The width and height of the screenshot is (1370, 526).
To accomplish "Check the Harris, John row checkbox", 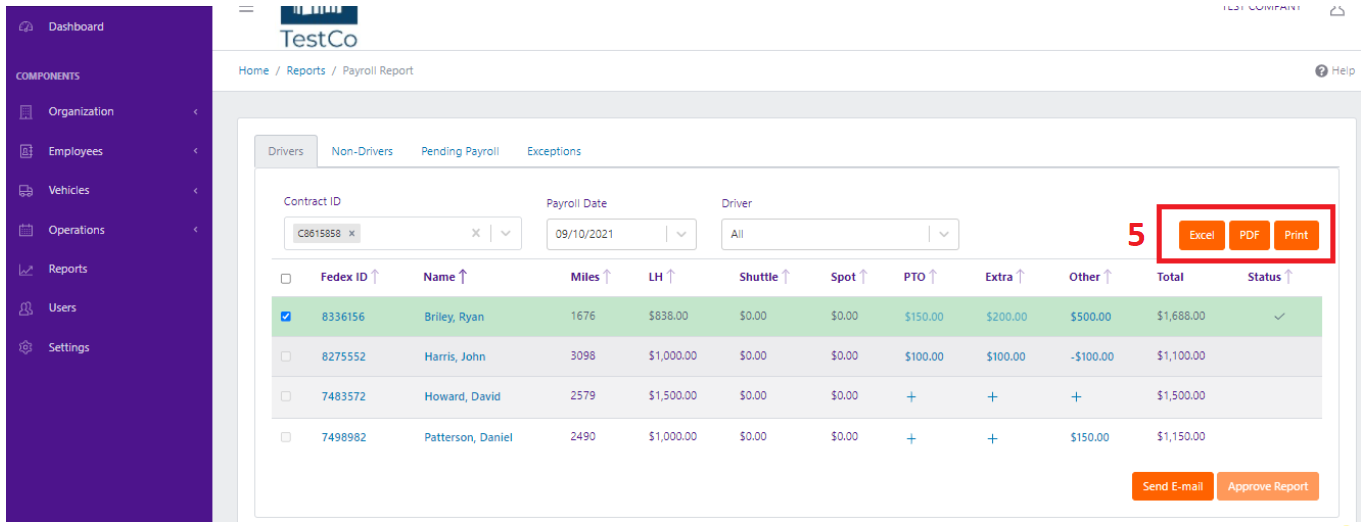I will click(x=286, y=356).
